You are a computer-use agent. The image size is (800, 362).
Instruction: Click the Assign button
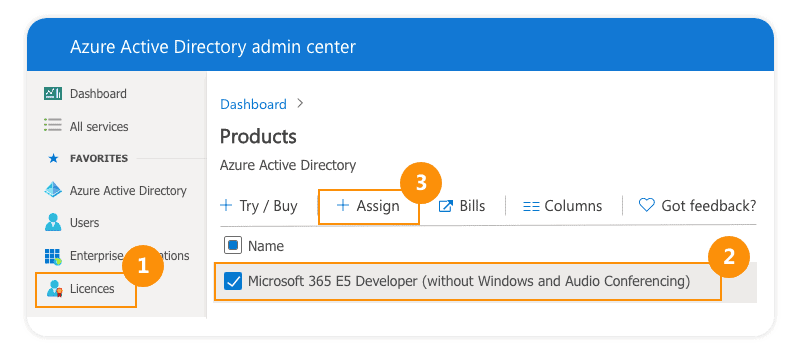pyautogui.click(x=368, y=206)
